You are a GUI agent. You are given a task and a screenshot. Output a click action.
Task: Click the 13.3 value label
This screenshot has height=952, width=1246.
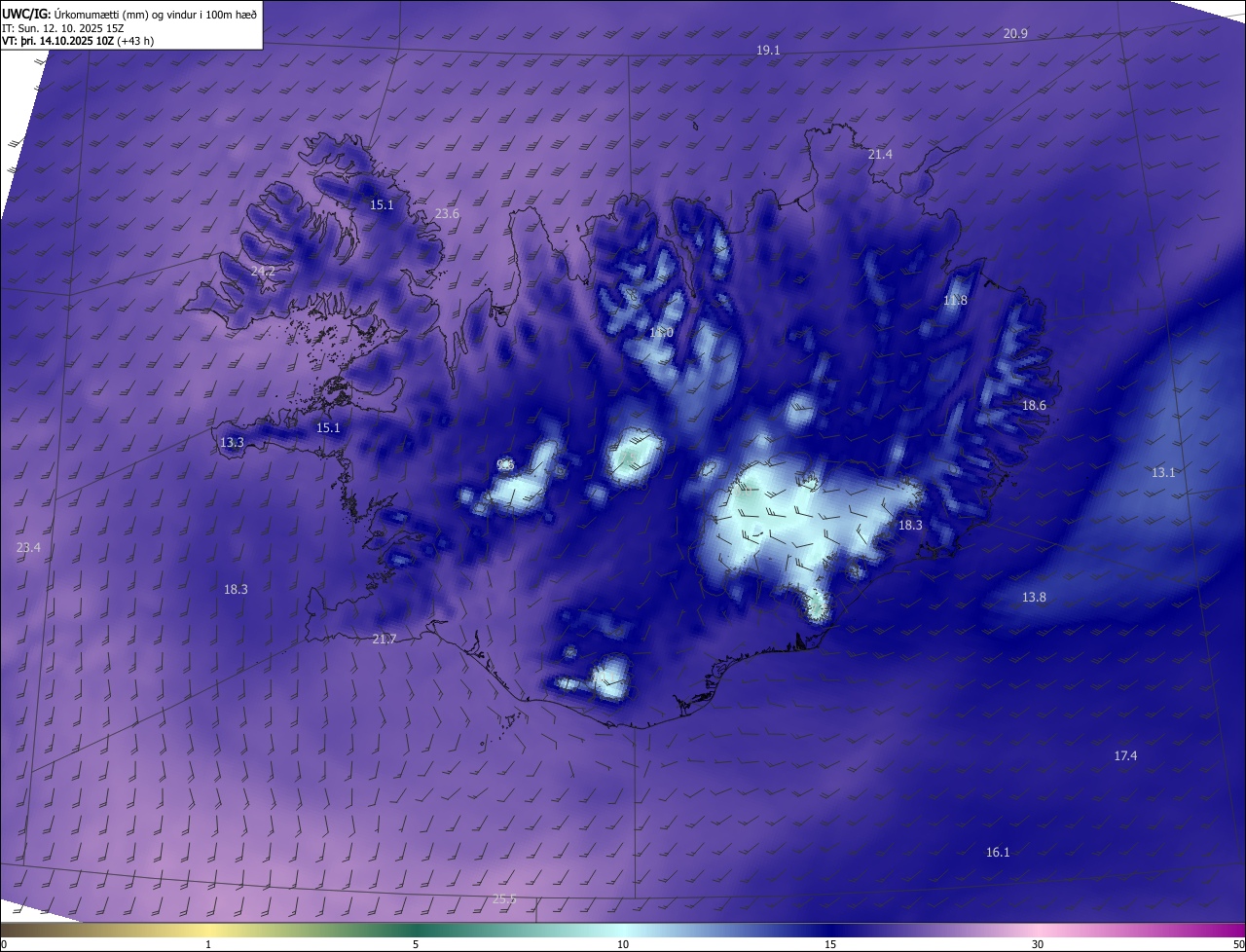tap(232, 442)
